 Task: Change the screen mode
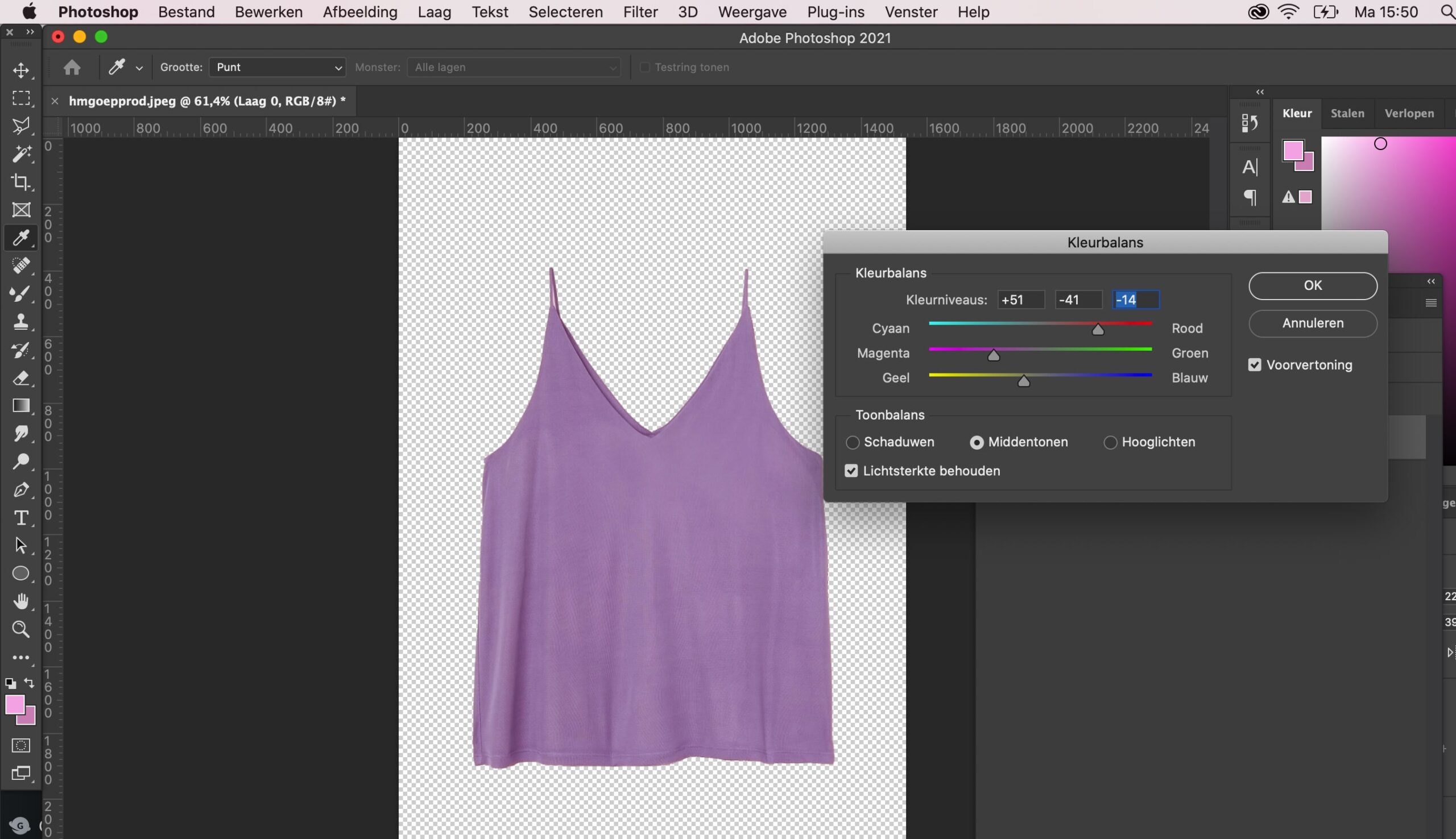(x=21, y=773)
